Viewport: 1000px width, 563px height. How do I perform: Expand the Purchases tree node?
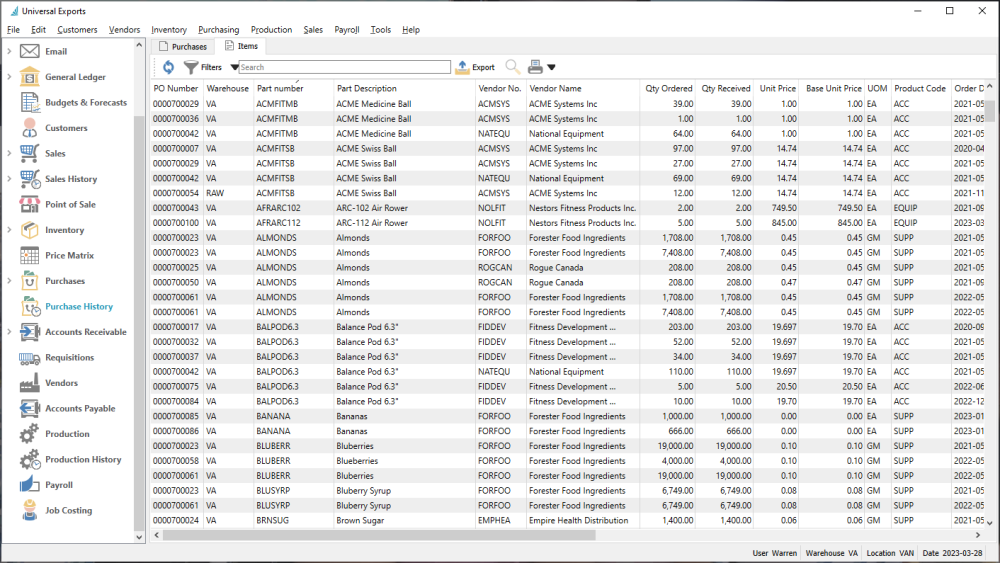[x=9, y=281]
